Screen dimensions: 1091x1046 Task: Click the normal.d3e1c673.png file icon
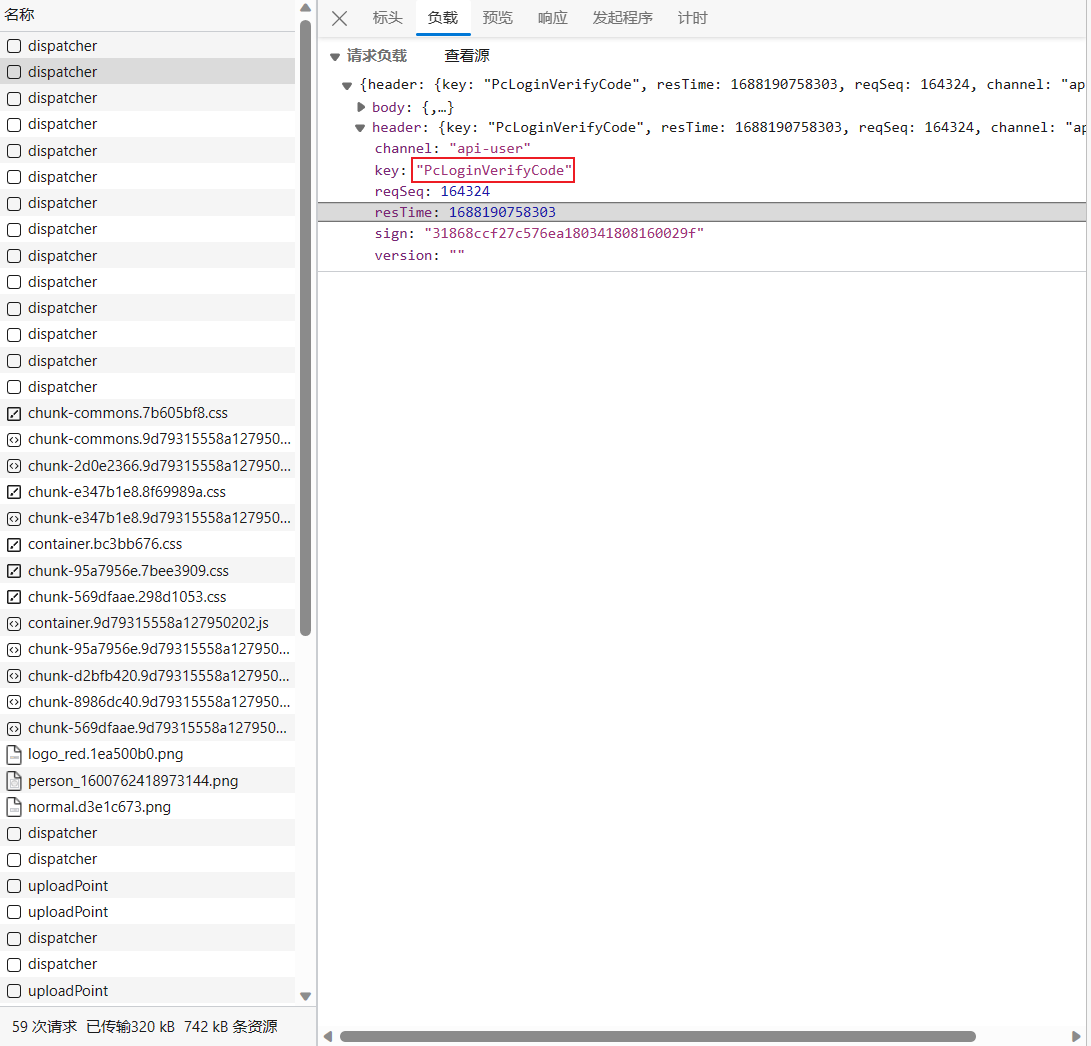(14, 807)
